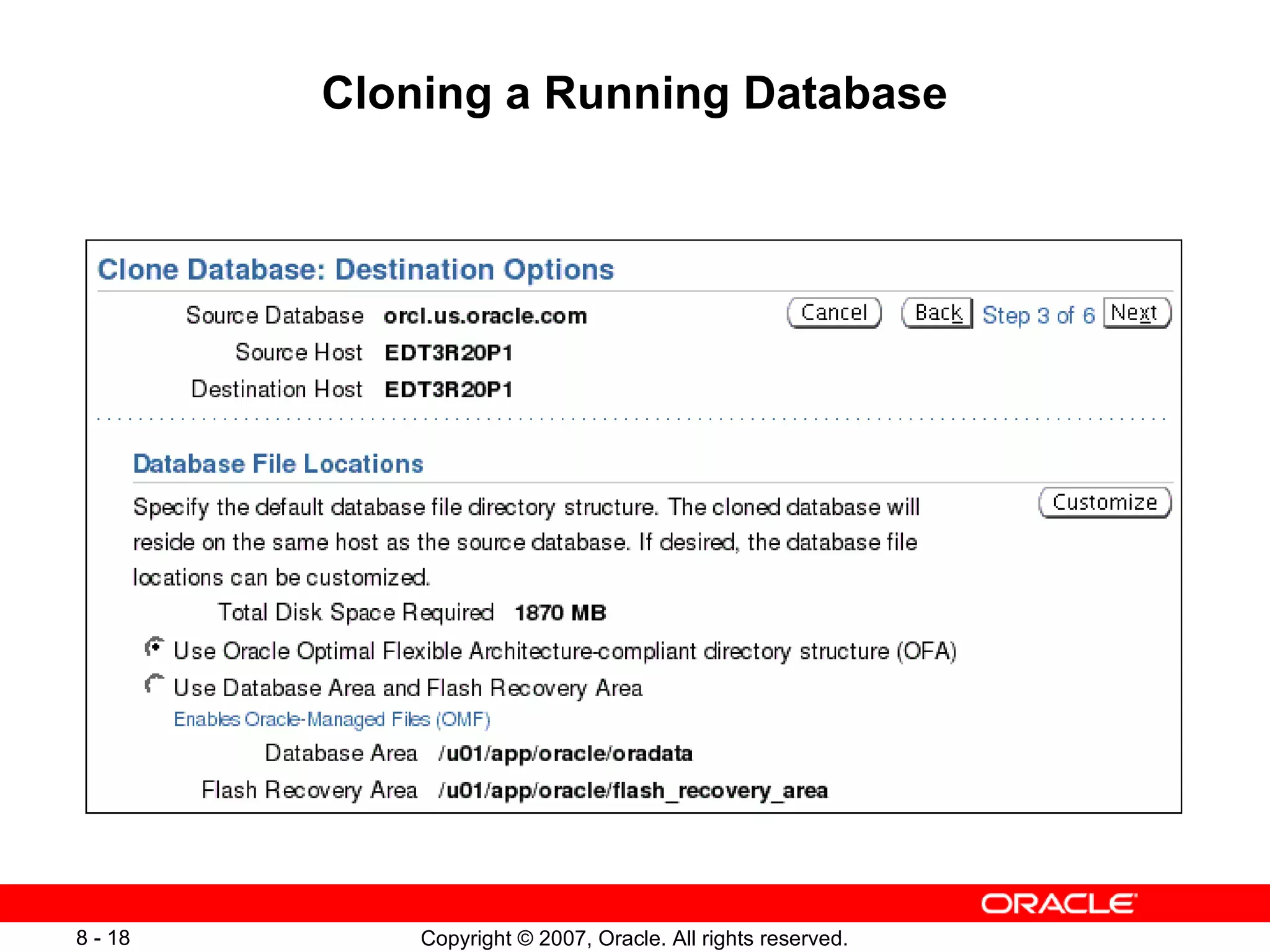The height and width of the screenshot is (952, 1270).
Task: Click the Source Host EDT3R20P1 value
Action: [x=448, y=353]
